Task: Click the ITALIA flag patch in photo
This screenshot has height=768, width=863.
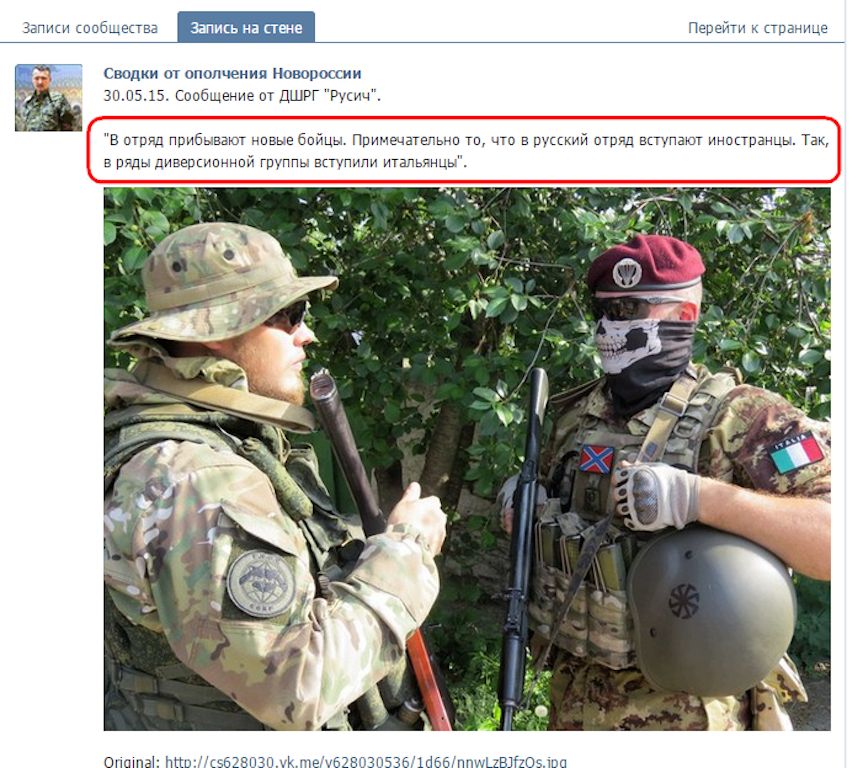Action: click(796, 453)
